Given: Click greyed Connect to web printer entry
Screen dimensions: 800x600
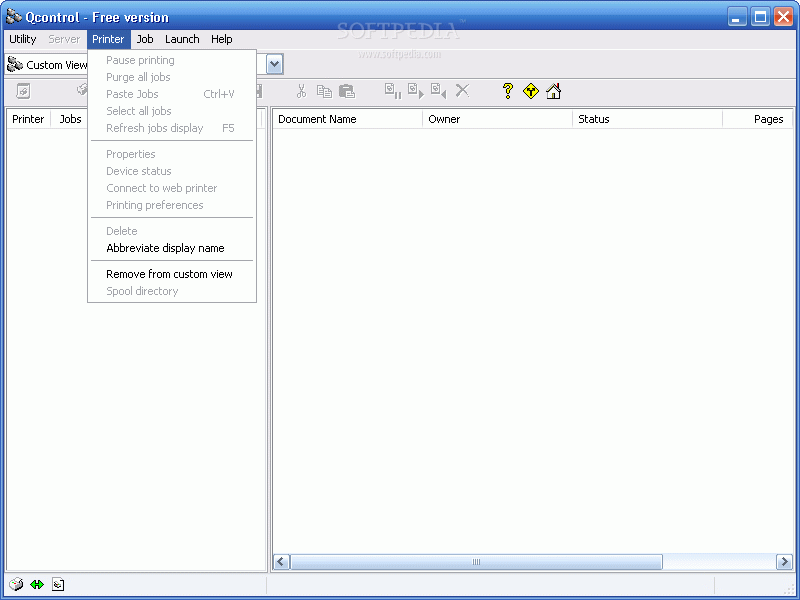Looking at the screenshot, I should [x=172, y=188].
